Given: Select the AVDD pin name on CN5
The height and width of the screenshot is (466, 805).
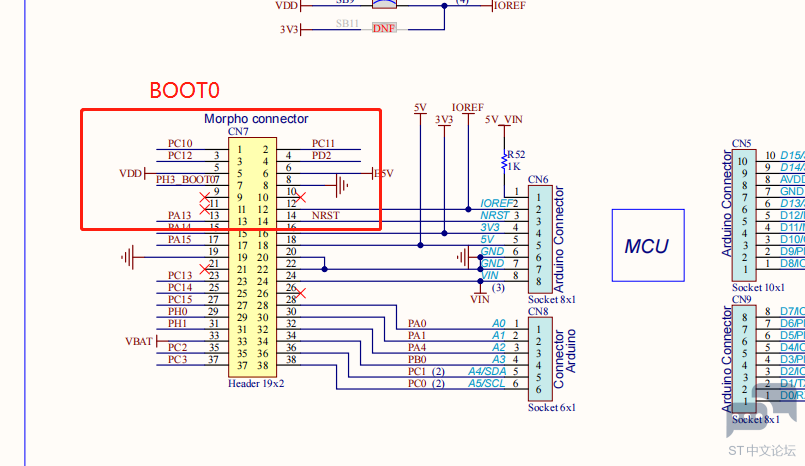Looking at the screenshot, I should (x=792, y=180).
